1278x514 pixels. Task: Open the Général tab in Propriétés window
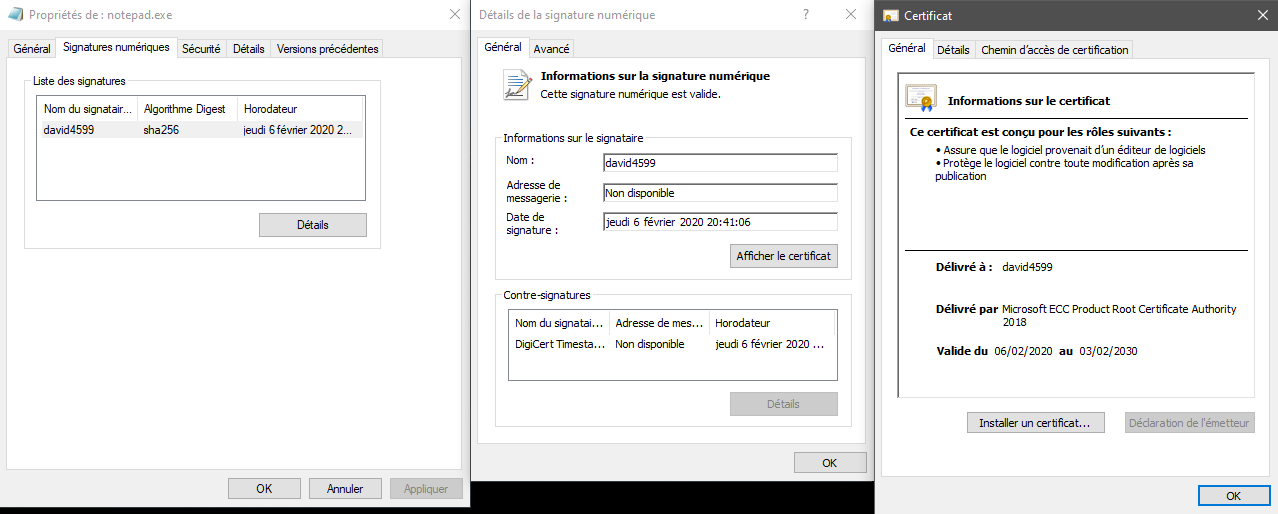[32, 48]
